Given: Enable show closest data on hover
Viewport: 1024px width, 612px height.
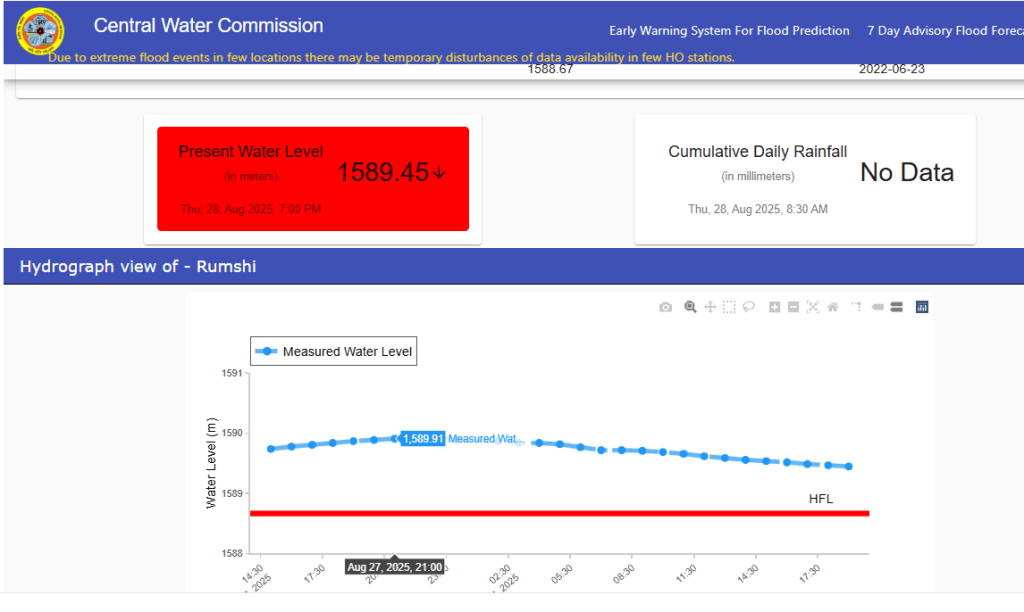Looking at the screenshot, I should coord(877,307).
